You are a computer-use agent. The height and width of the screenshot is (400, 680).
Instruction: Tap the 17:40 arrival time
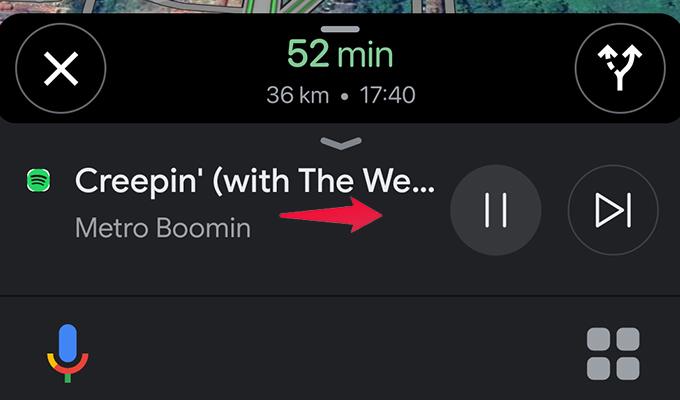coord(387,95)
